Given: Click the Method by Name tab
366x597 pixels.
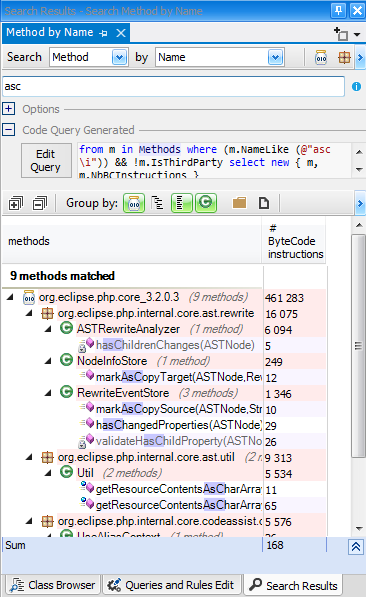Looking at the screenshot, I should [x=50, y=32].
